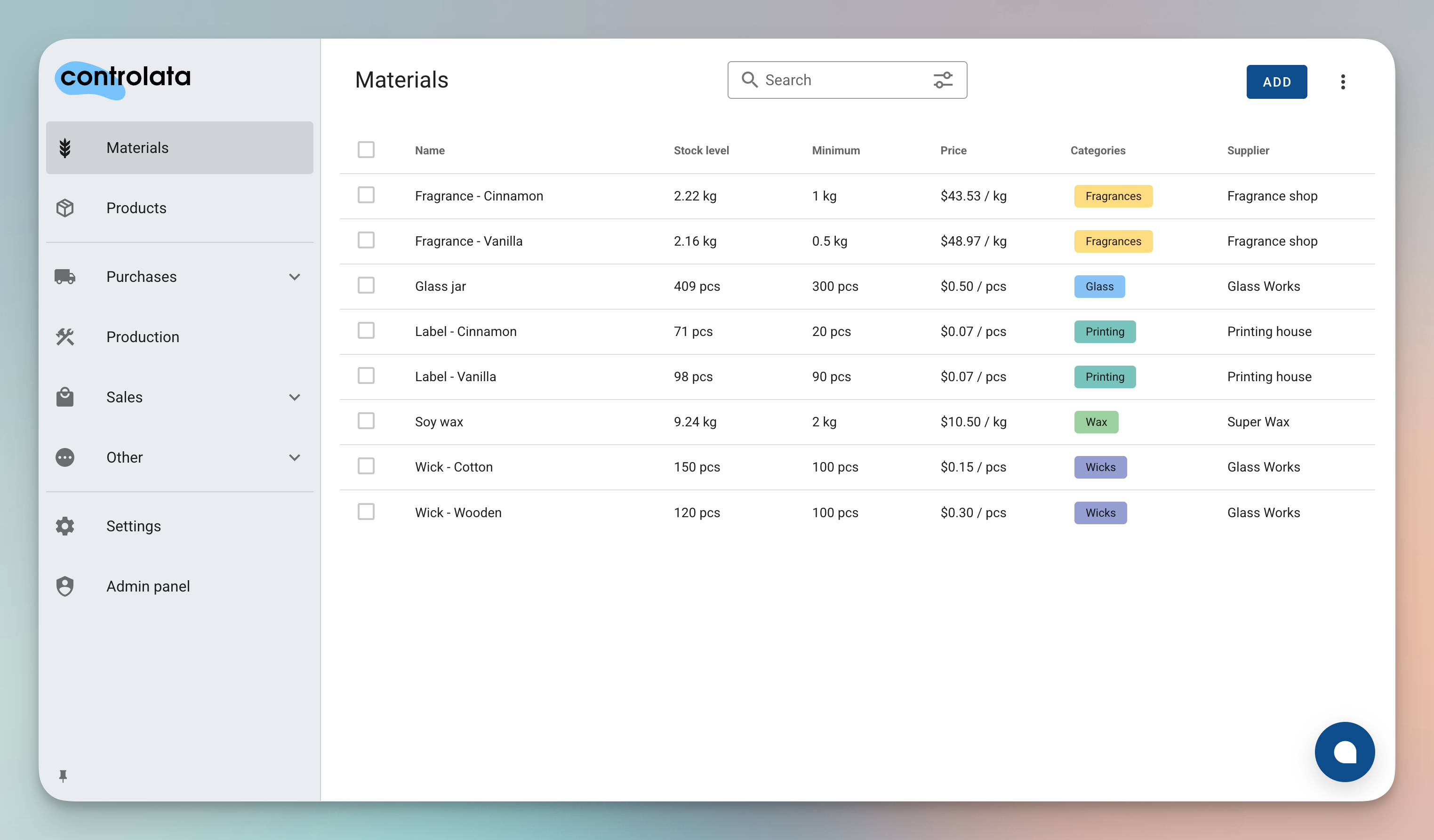
Task: Click the Sales shopping bag icon
Action: coord(64,397)
